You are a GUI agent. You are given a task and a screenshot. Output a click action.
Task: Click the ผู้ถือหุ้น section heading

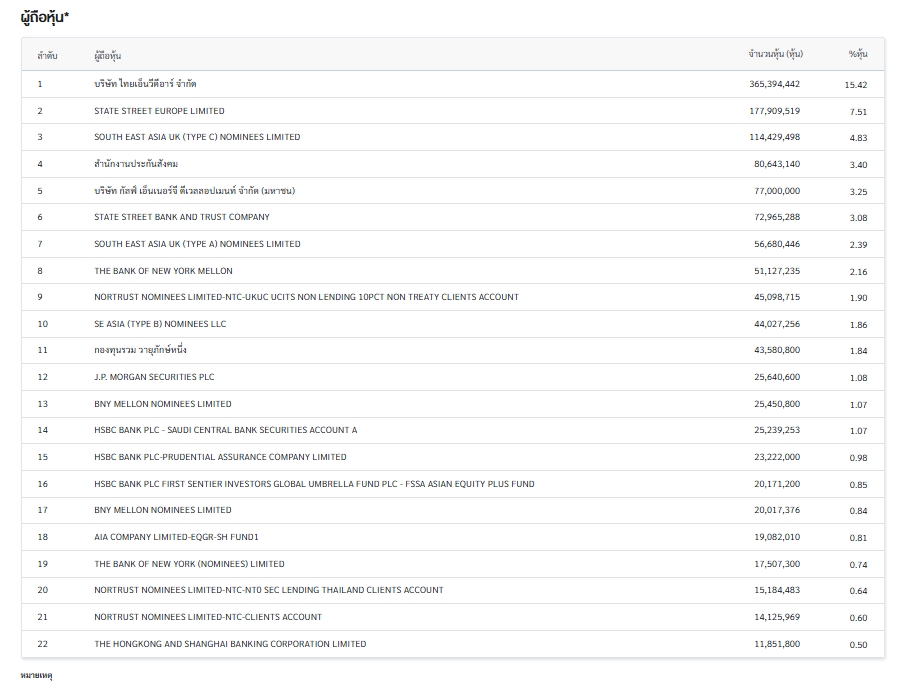[45, 18]
